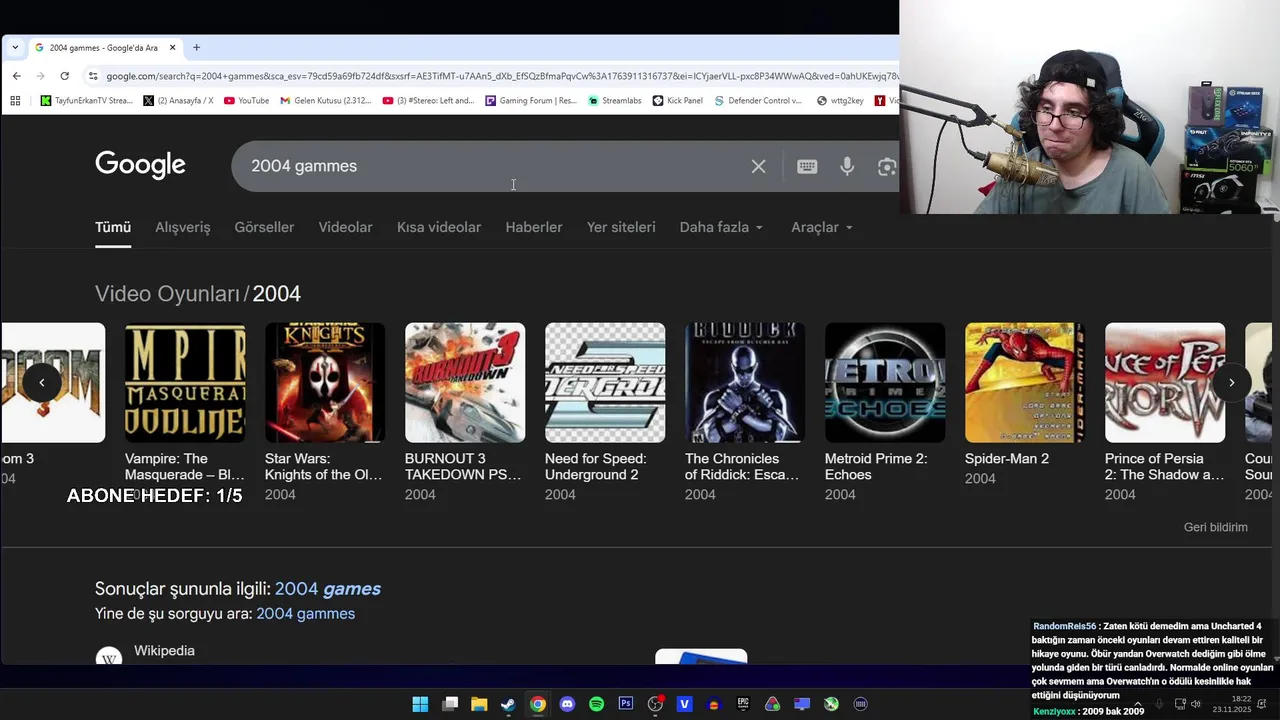Open Gelen Kutusu Gmail bookmark
Viewport: 1280px width, 720px height.
pos(325,100)
